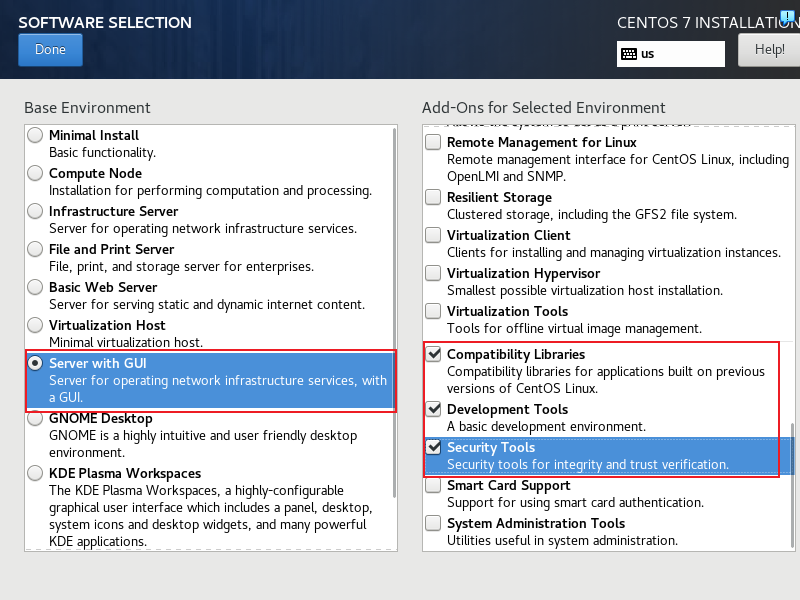800x600 pixels.
Task: Click 'Installation for performing computation and processing.' text
Action: point(210,191)
